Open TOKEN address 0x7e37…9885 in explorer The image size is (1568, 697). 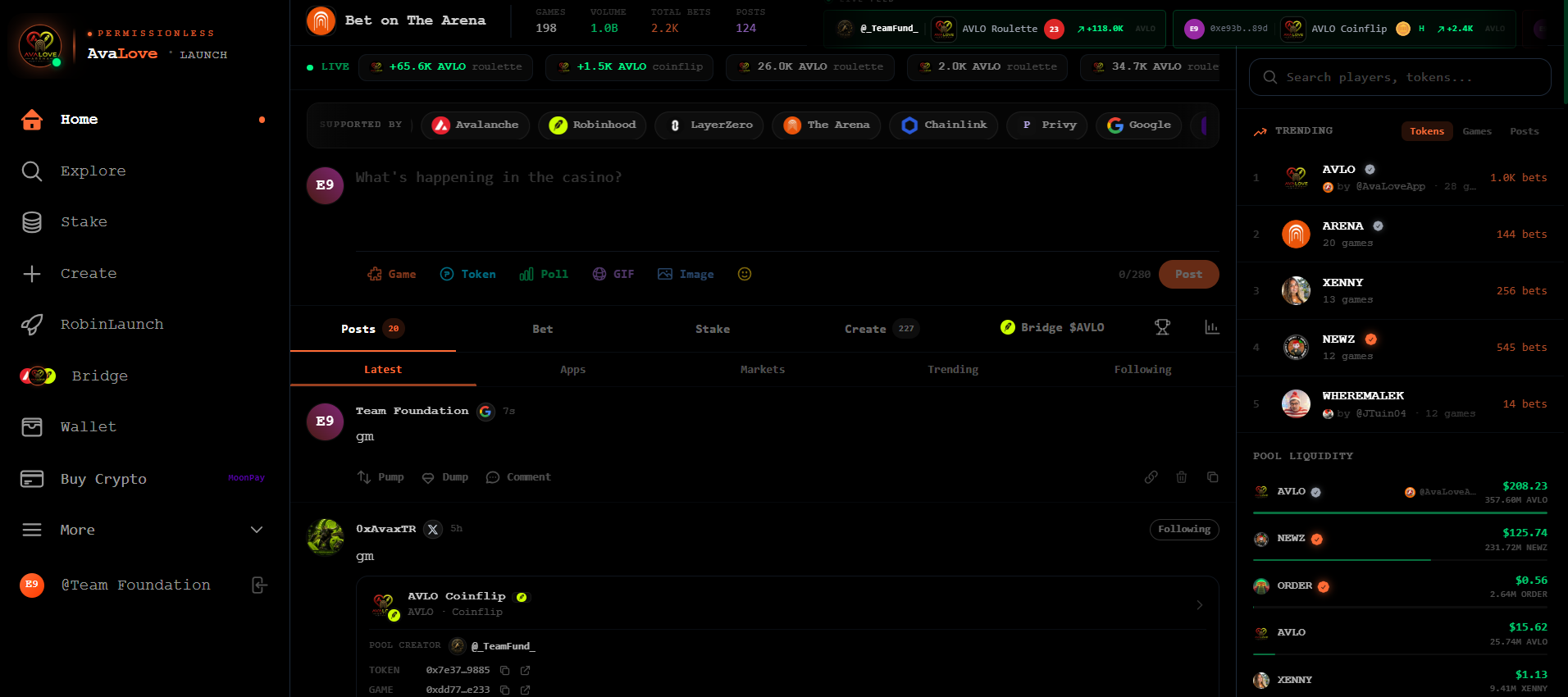click(526, 671)
